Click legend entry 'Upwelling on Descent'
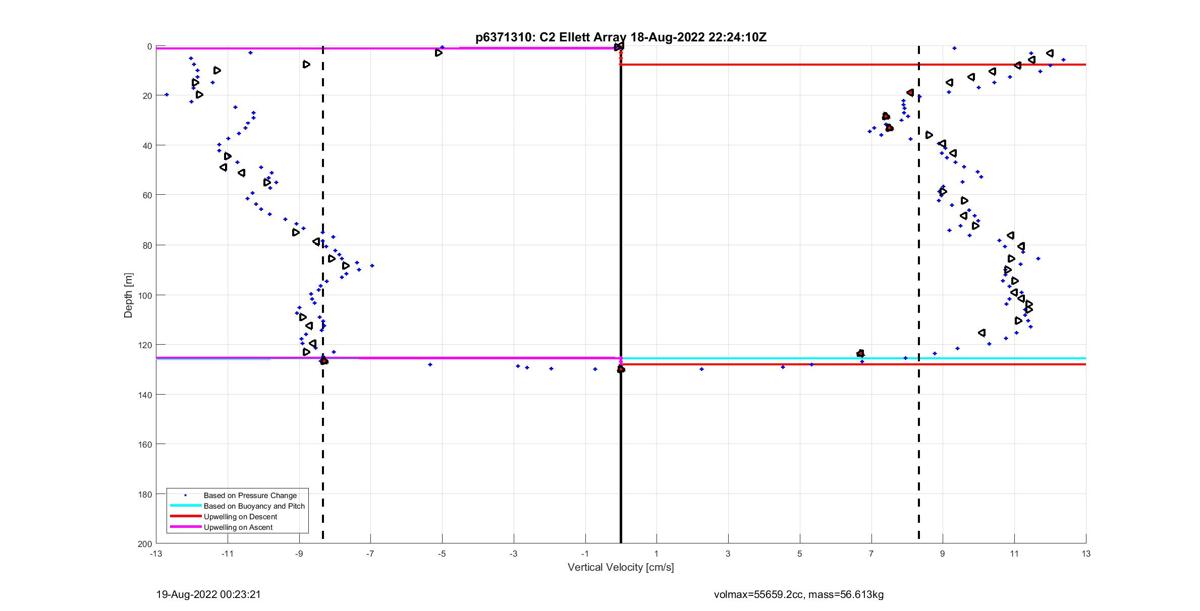This screenshot has width=1200, height=611. [x=241, y=517]
